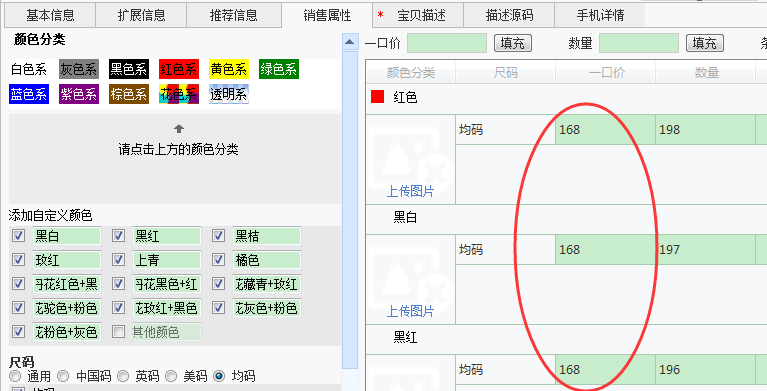Viewport: 767px width, 391px height.
Task: Go to the 宝贝描述 tab
Action: (x=418, y=15)
